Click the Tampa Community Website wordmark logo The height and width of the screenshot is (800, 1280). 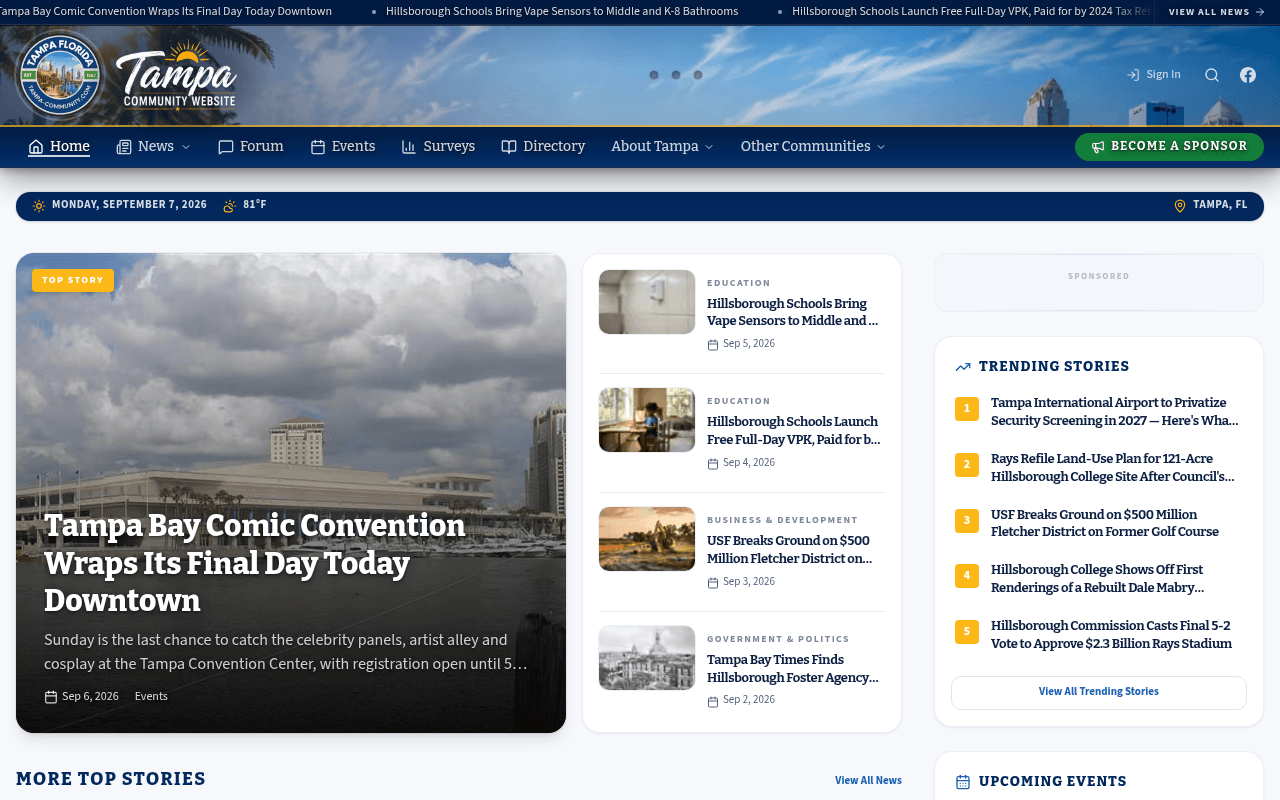177,75
